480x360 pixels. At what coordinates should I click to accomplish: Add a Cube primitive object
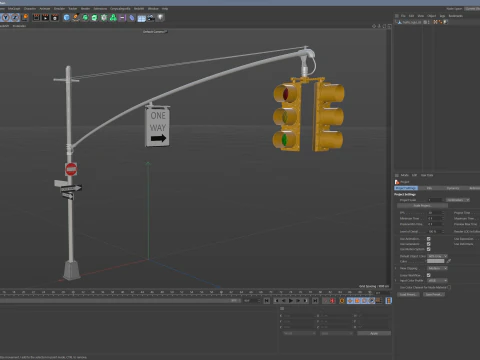66,17
